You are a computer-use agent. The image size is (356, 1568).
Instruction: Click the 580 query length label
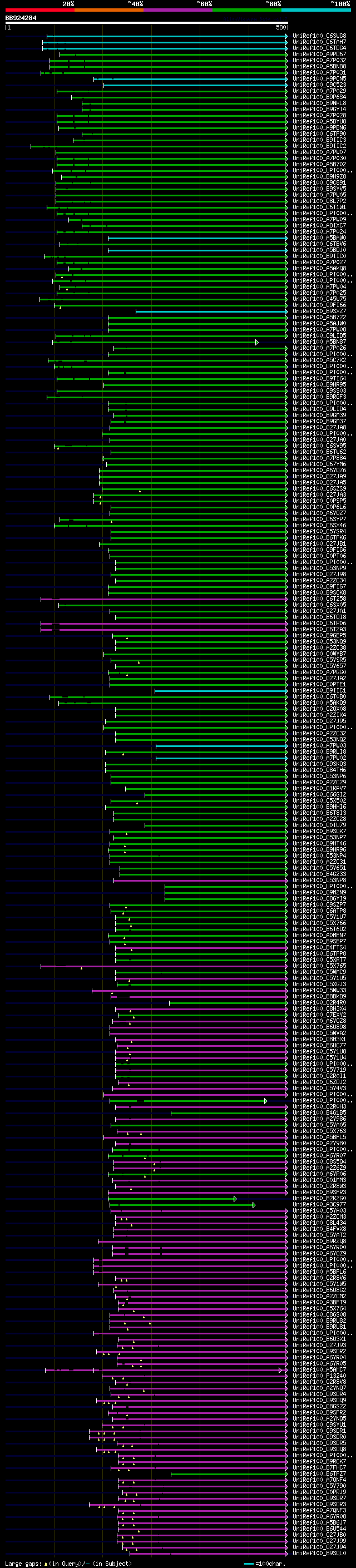click(x=280, y=27)
